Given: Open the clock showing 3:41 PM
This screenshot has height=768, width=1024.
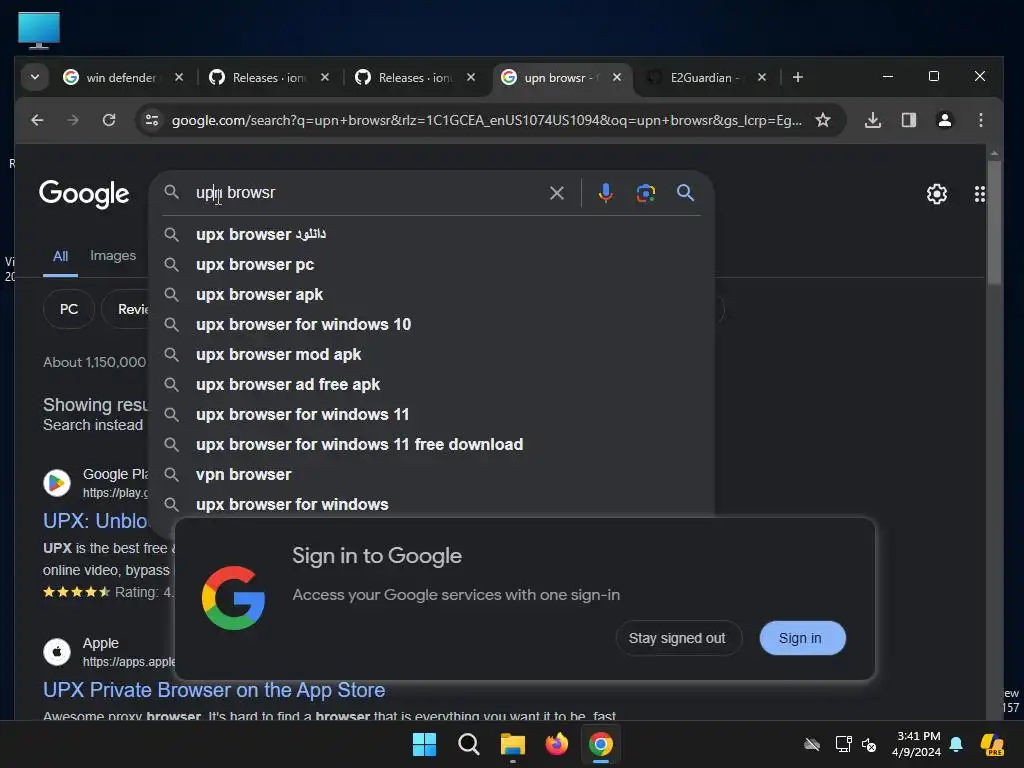Looking at the screenshot, I should 917,744.
